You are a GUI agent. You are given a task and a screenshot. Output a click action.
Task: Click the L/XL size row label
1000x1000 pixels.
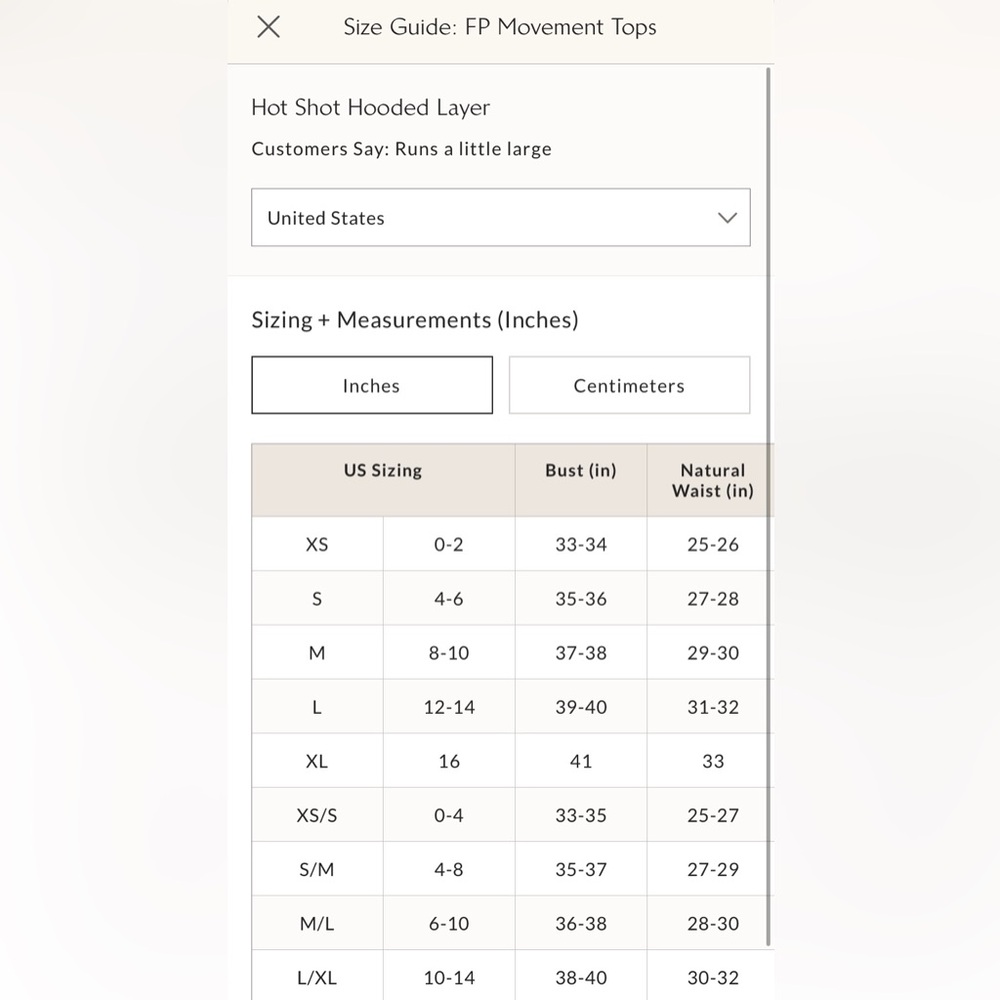(317, 978)
